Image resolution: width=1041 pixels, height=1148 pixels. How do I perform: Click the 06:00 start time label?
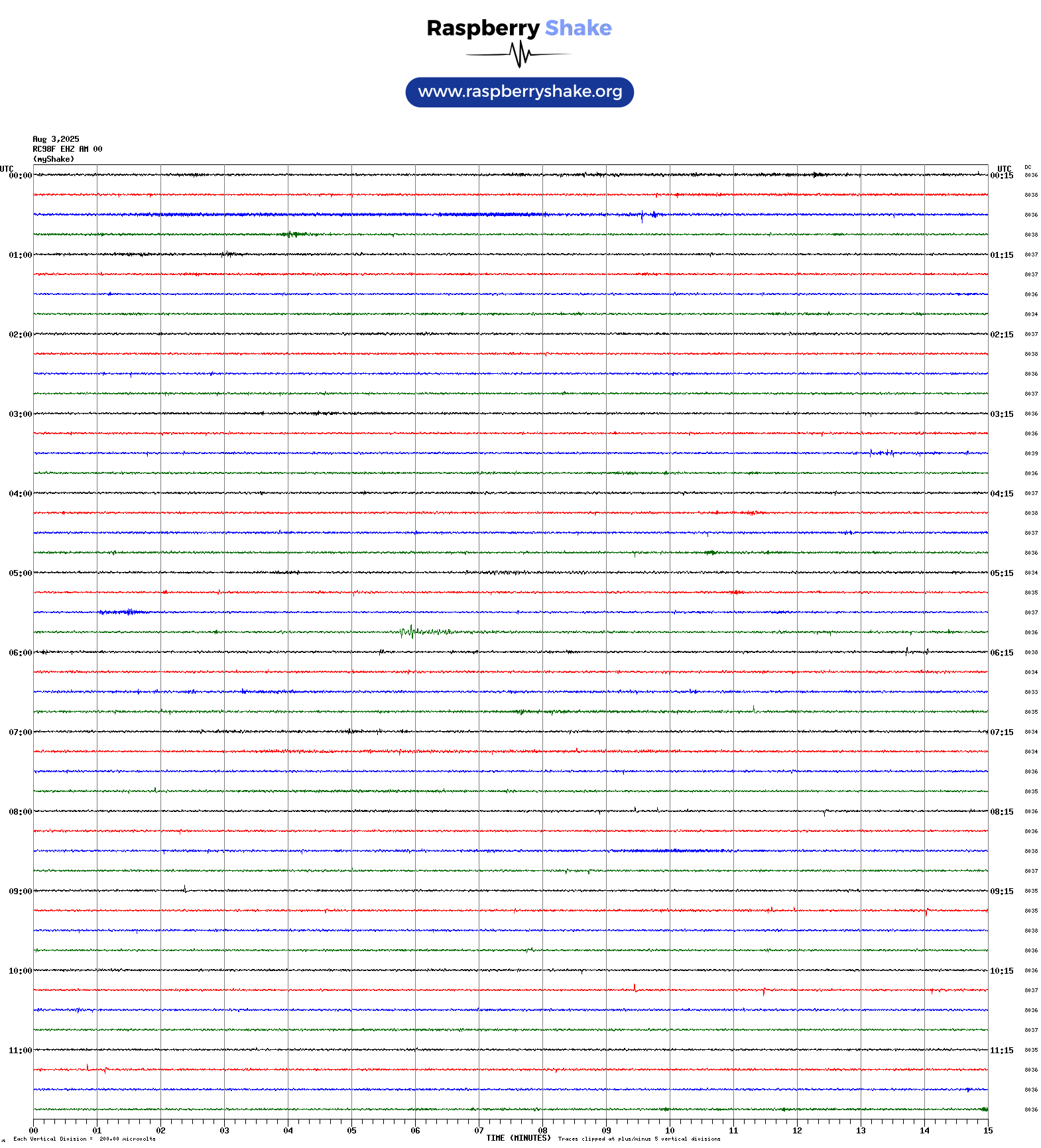coord(20,653)
